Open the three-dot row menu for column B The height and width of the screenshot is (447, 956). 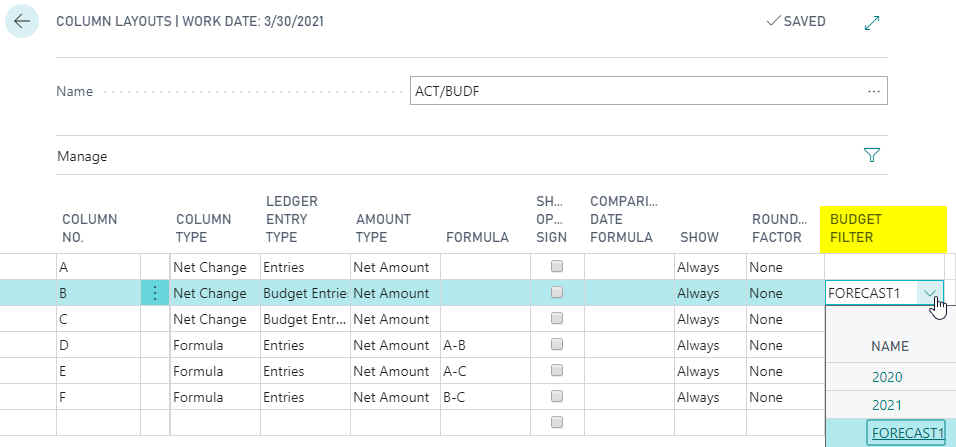tap(155, 293)
